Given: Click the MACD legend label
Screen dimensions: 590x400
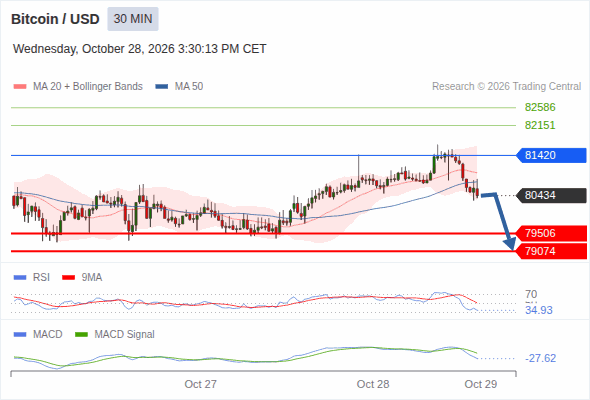Looking at the screenshot, I should pos(48,335).
